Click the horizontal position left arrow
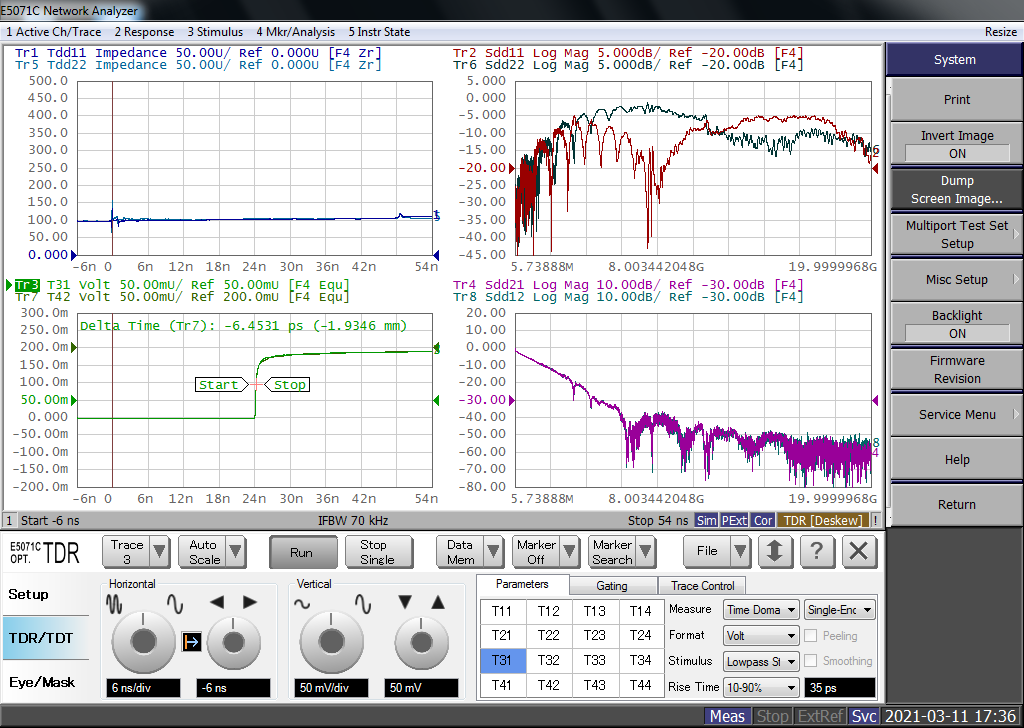 [218, 602]
